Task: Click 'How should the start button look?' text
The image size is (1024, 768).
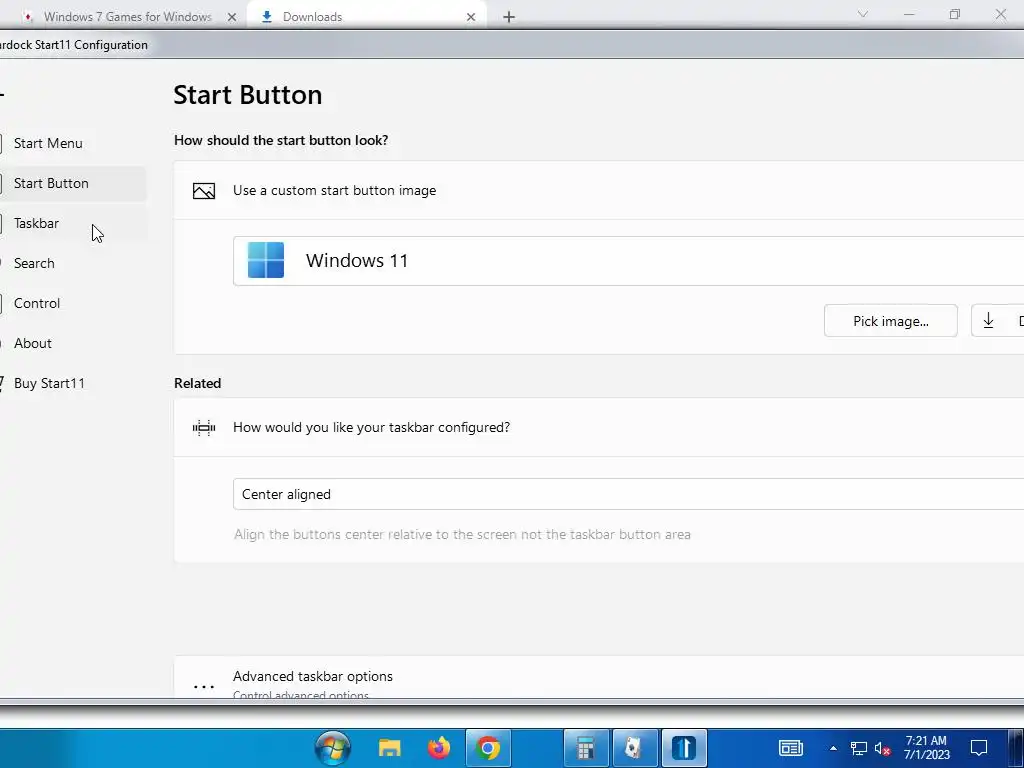Action: point(281,140)
